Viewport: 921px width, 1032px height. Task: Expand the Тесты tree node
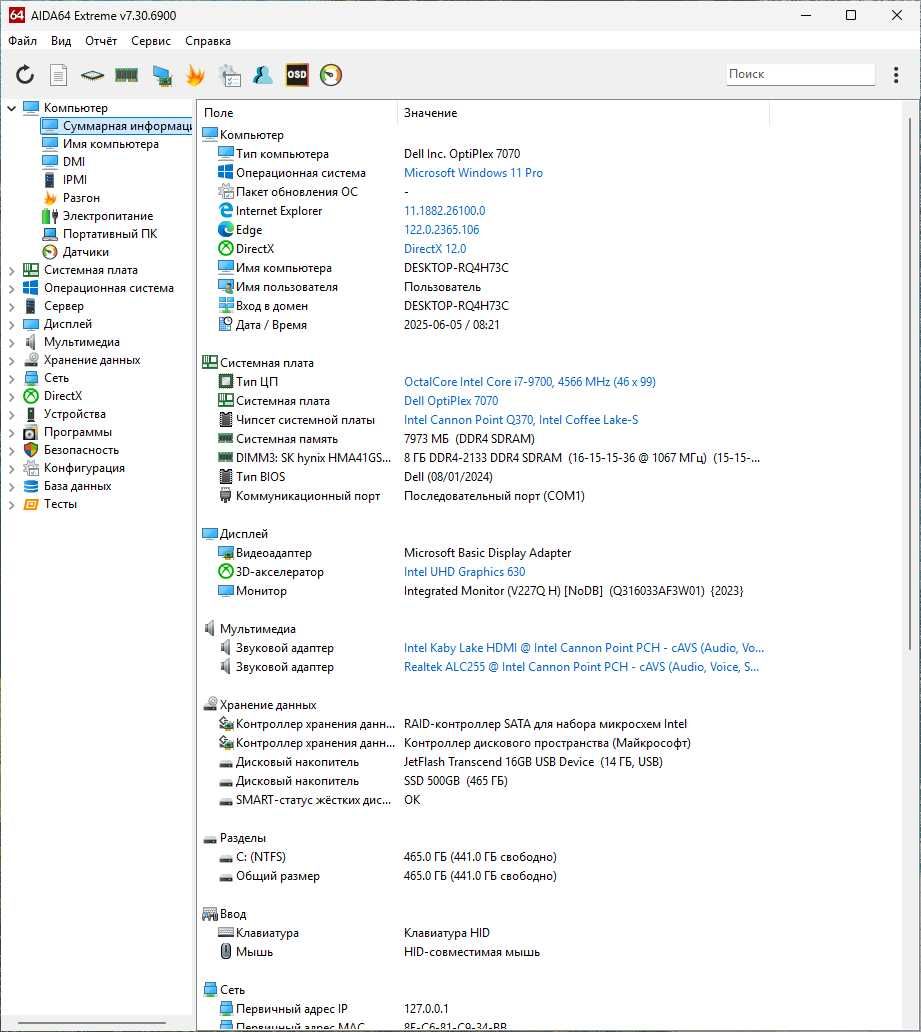[11, 505]
